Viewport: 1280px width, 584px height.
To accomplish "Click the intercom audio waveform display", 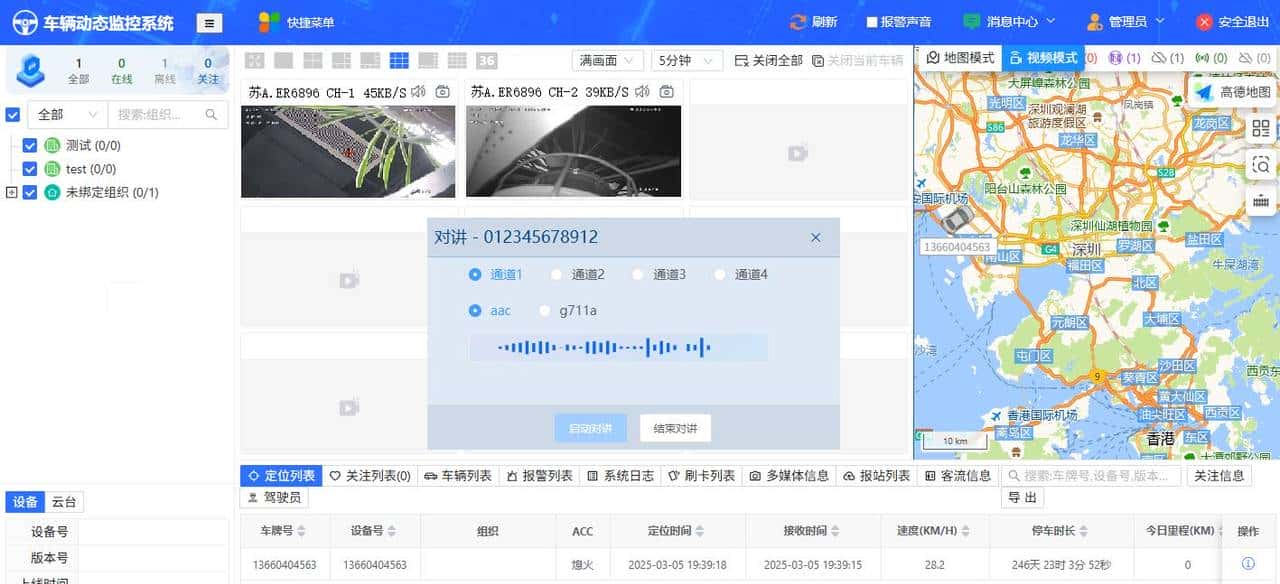I will (x=618, y=346).
